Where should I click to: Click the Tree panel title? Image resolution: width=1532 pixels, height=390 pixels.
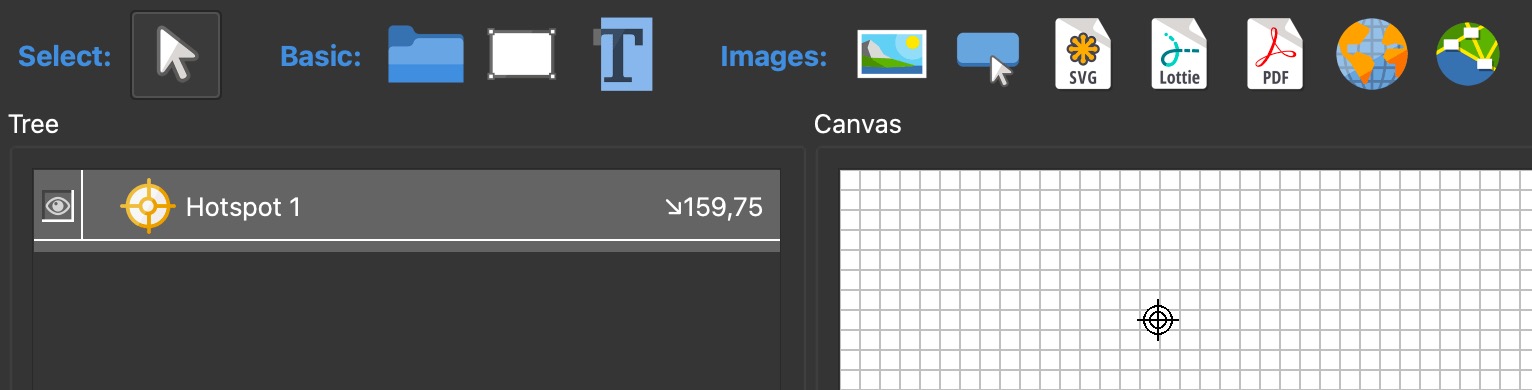pos(33,125)
